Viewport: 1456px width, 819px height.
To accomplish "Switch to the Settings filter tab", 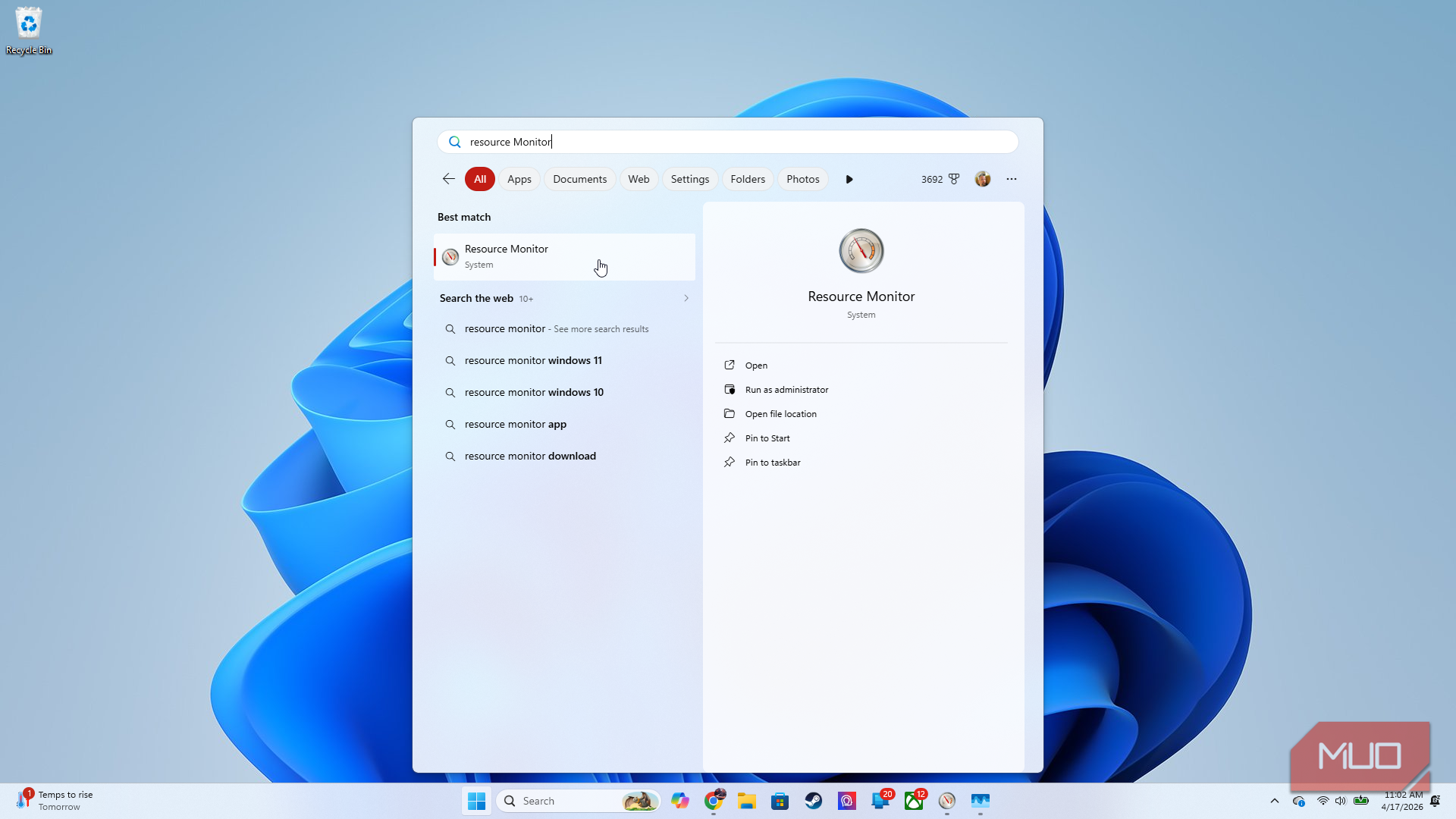I will click(x=690, y=179).
